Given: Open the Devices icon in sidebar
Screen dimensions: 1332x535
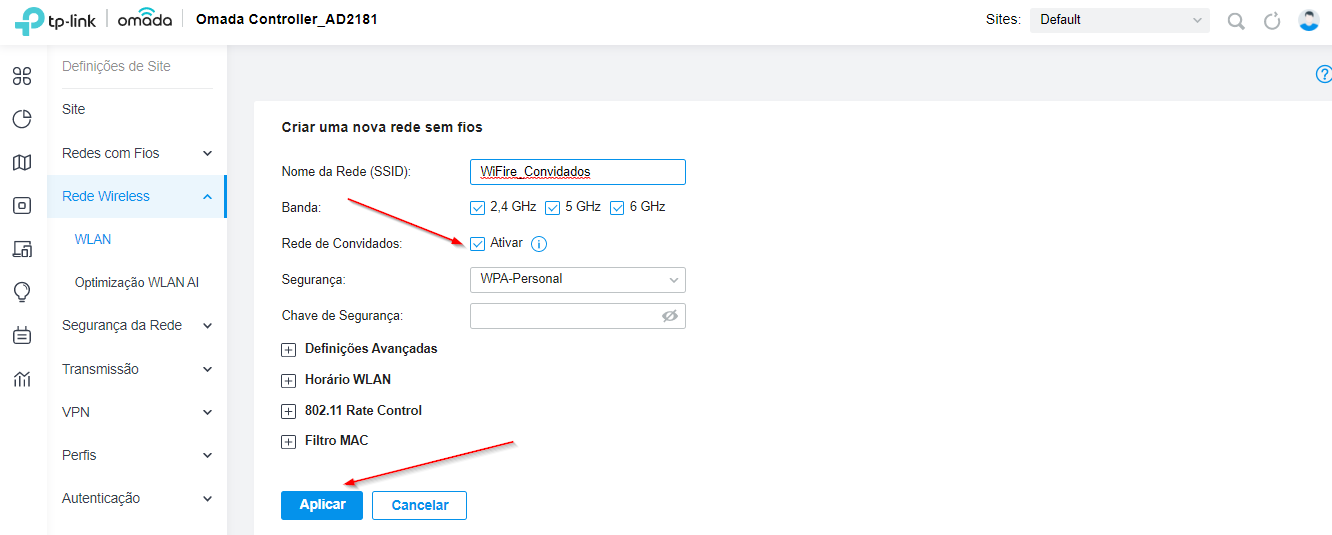Looking at the screenshot, I should [22, 206].
